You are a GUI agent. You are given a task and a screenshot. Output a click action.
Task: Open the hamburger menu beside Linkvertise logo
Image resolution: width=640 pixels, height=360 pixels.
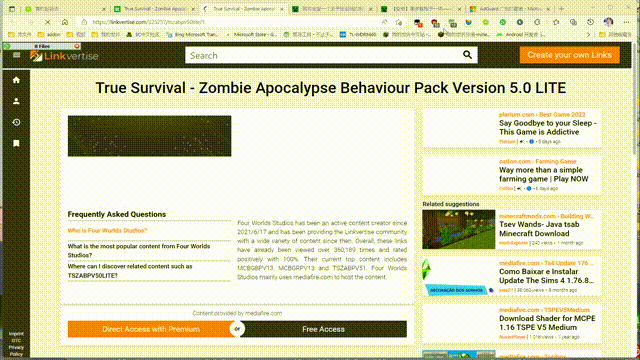pyautogui.click(x=16, y=55)
